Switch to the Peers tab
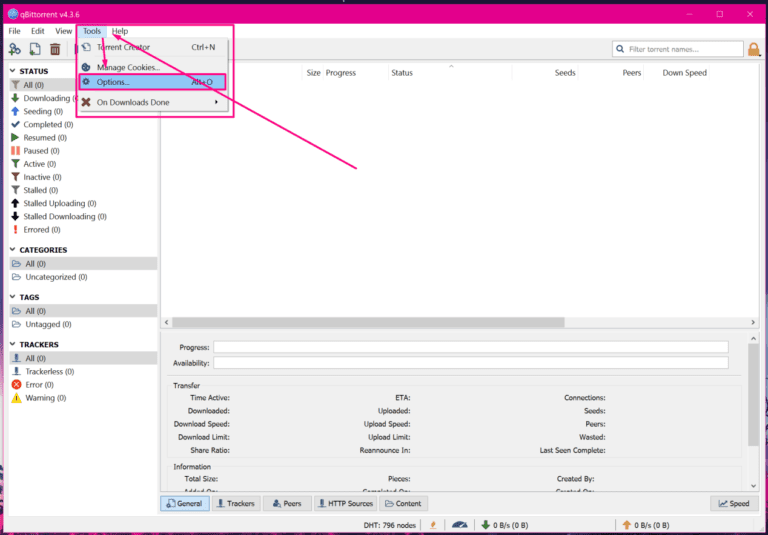768x535 pixels. point(287,503)
